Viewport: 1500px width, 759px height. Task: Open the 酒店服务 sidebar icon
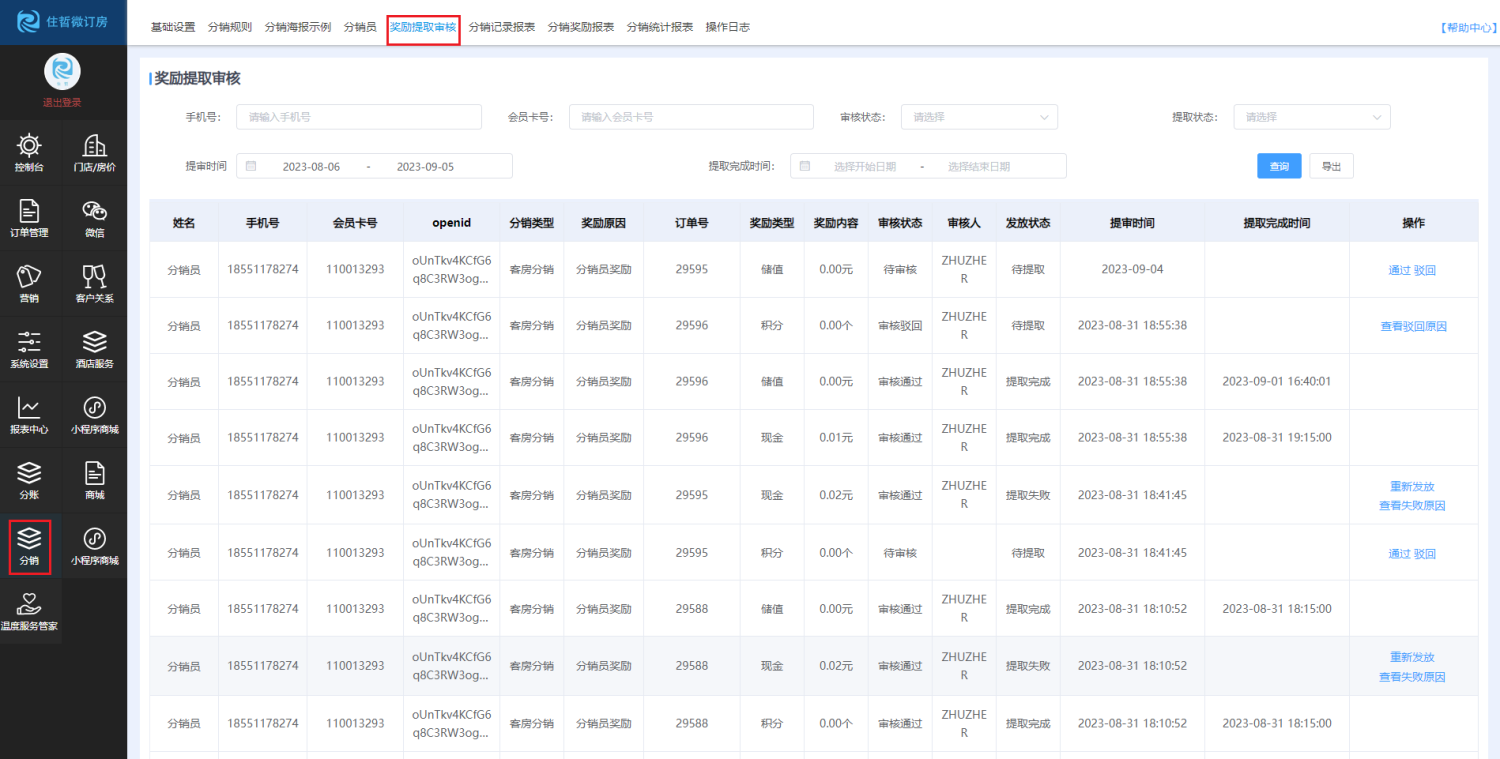coord(95,350)
